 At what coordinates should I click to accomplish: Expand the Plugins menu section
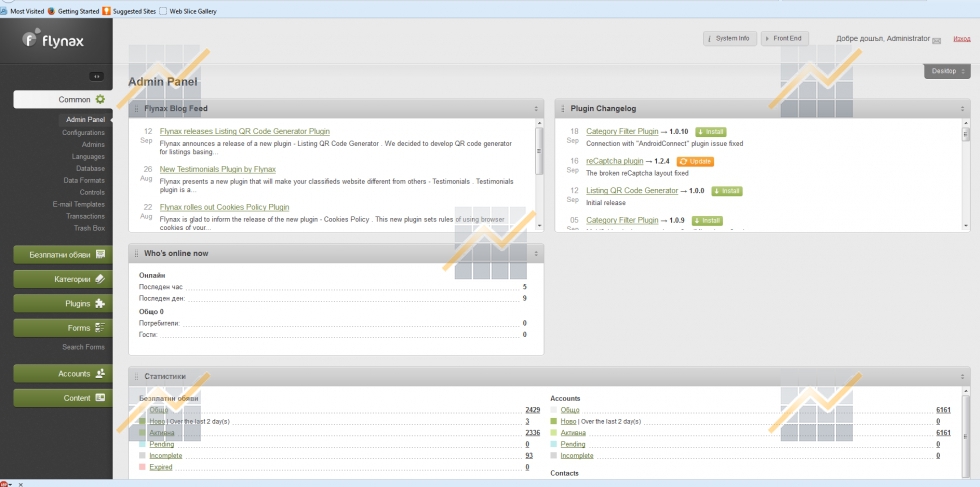63,304
